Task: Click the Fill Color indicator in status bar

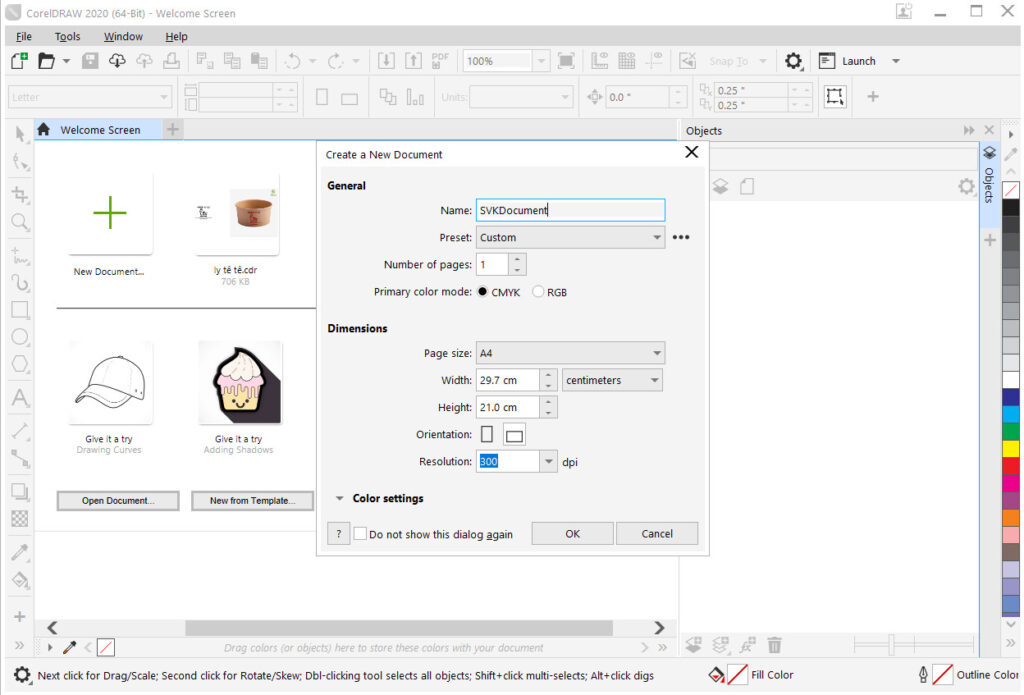Action: click(737, 675)
